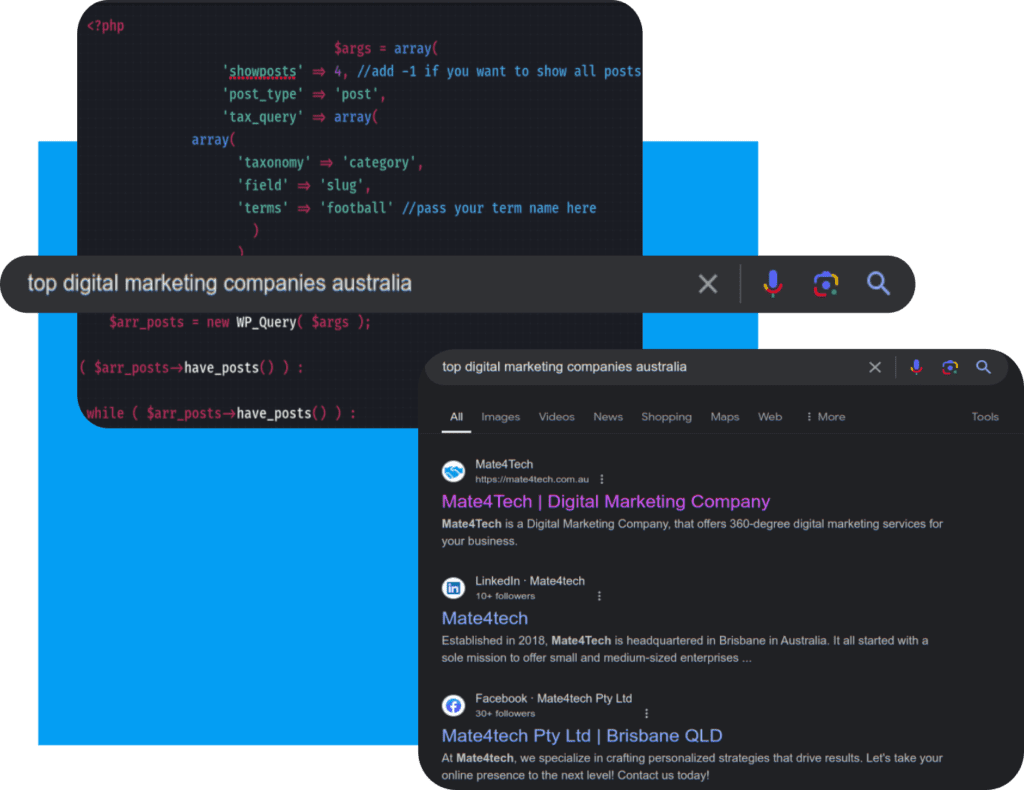Click the <?php opening tag

point(105,25)
